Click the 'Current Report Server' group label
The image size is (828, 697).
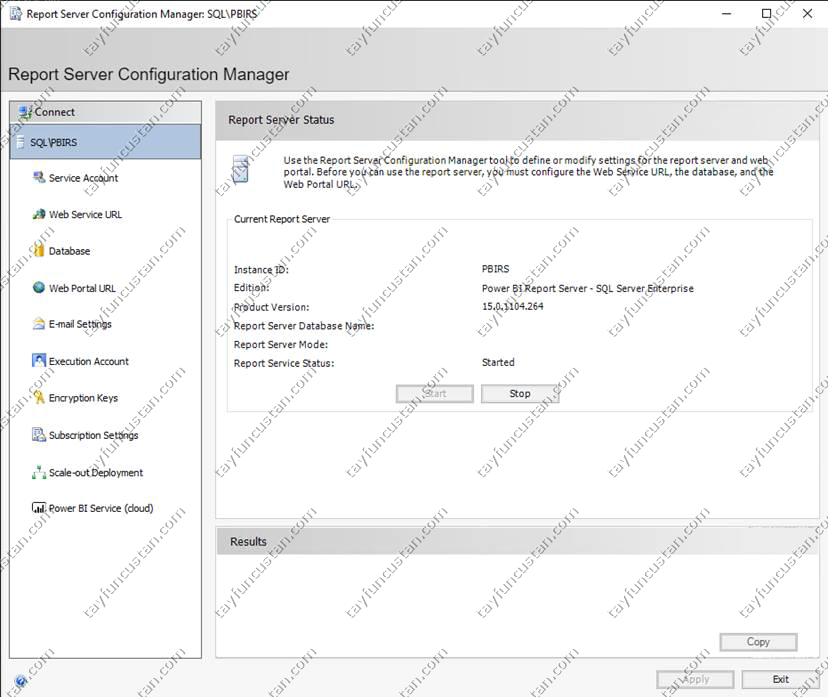tap(282, 219)
